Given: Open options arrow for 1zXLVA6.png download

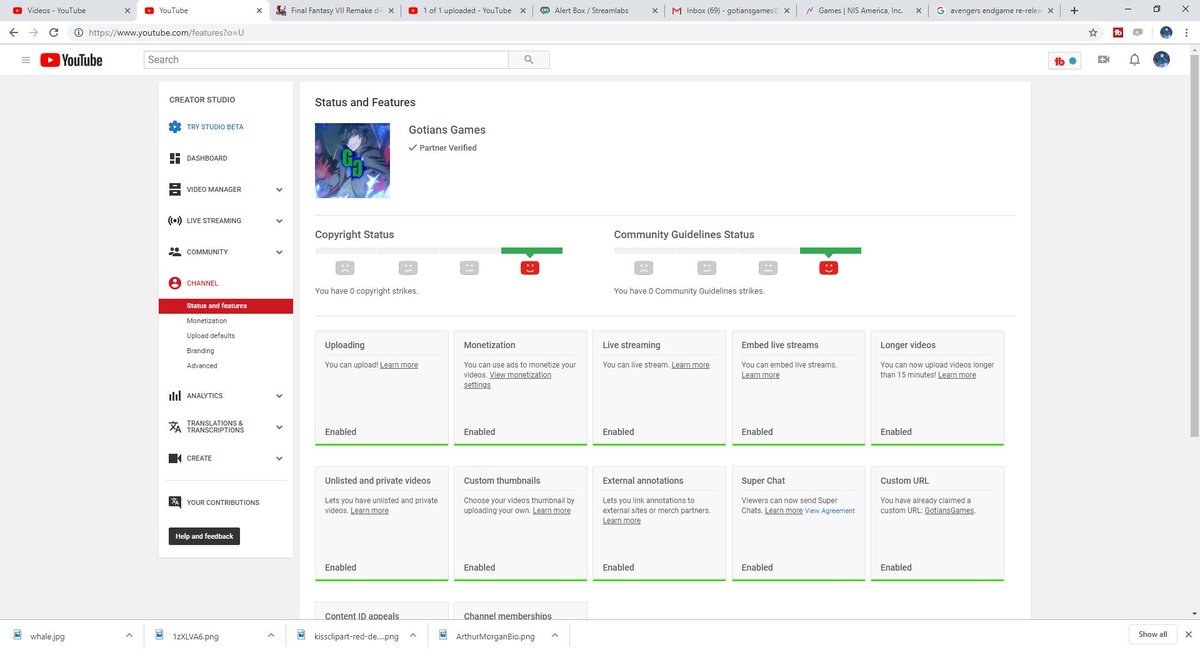Looking at the screenshot, I should point(271,635).
